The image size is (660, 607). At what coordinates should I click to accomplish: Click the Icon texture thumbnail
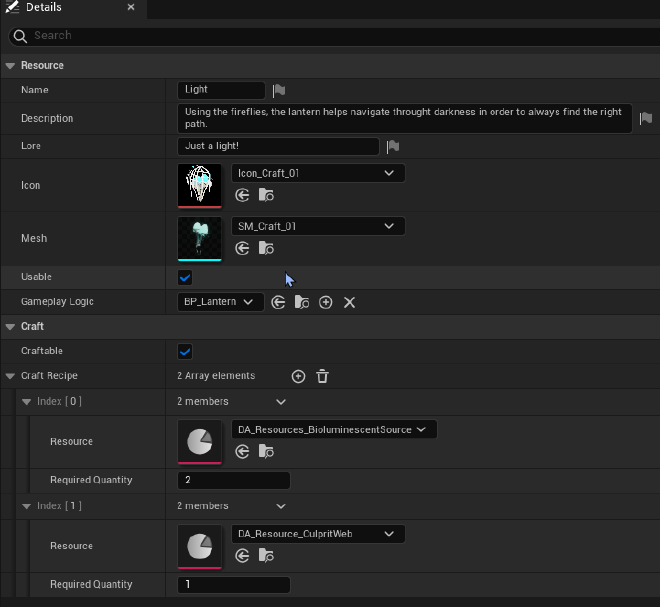coord(200,186)
